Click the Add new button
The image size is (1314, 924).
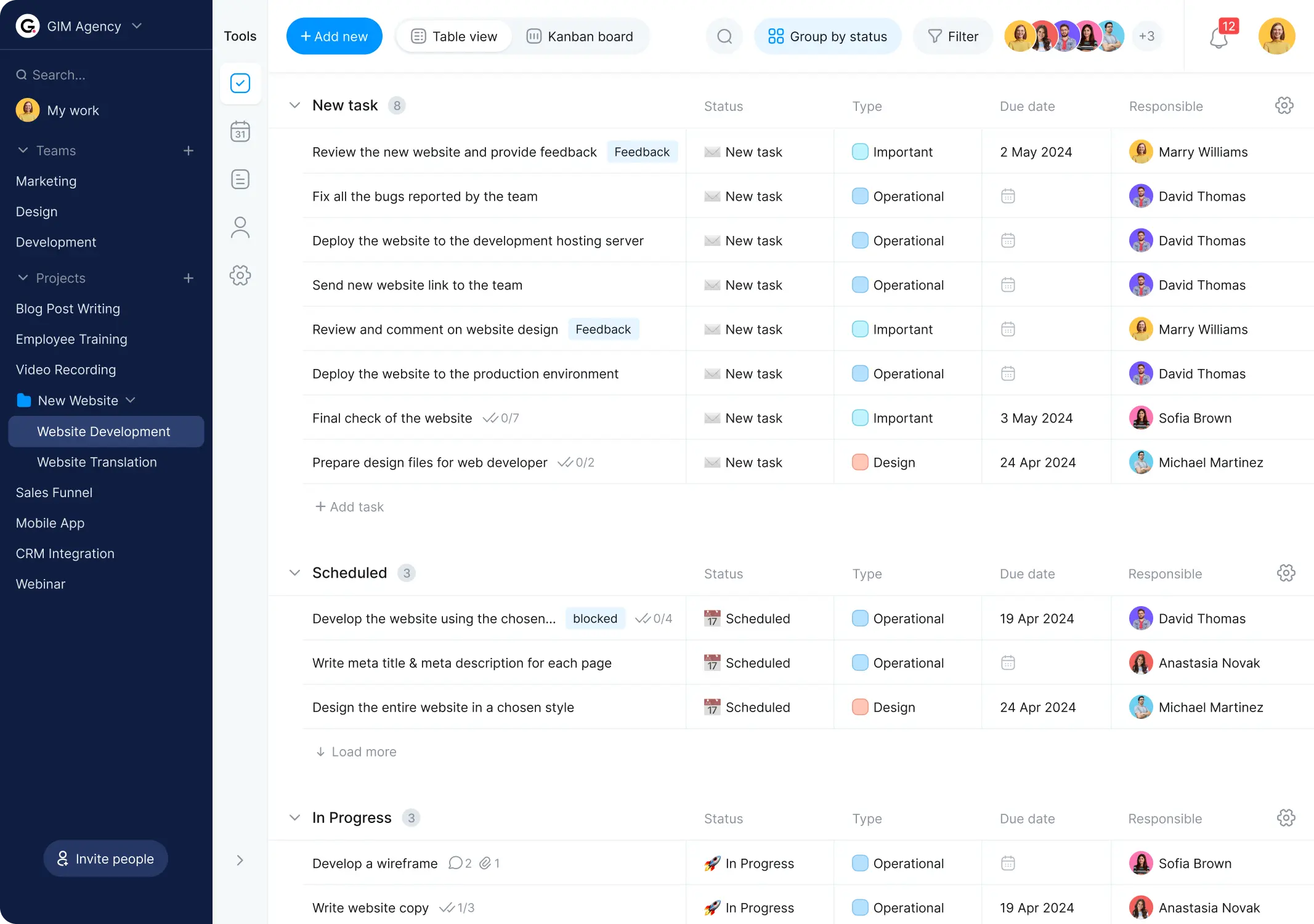point(334,36)
